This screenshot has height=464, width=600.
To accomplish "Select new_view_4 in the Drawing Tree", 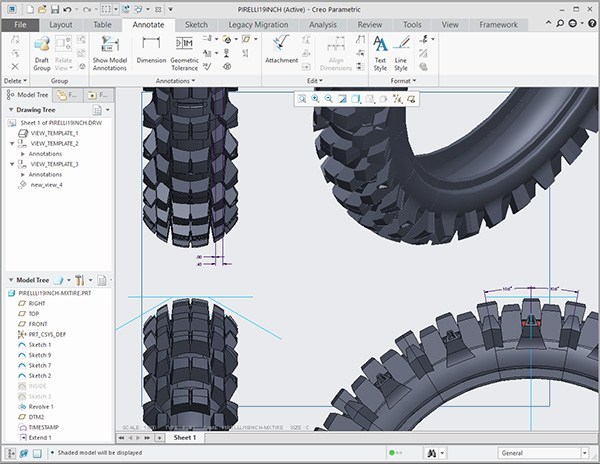I will tap(47, 185).
